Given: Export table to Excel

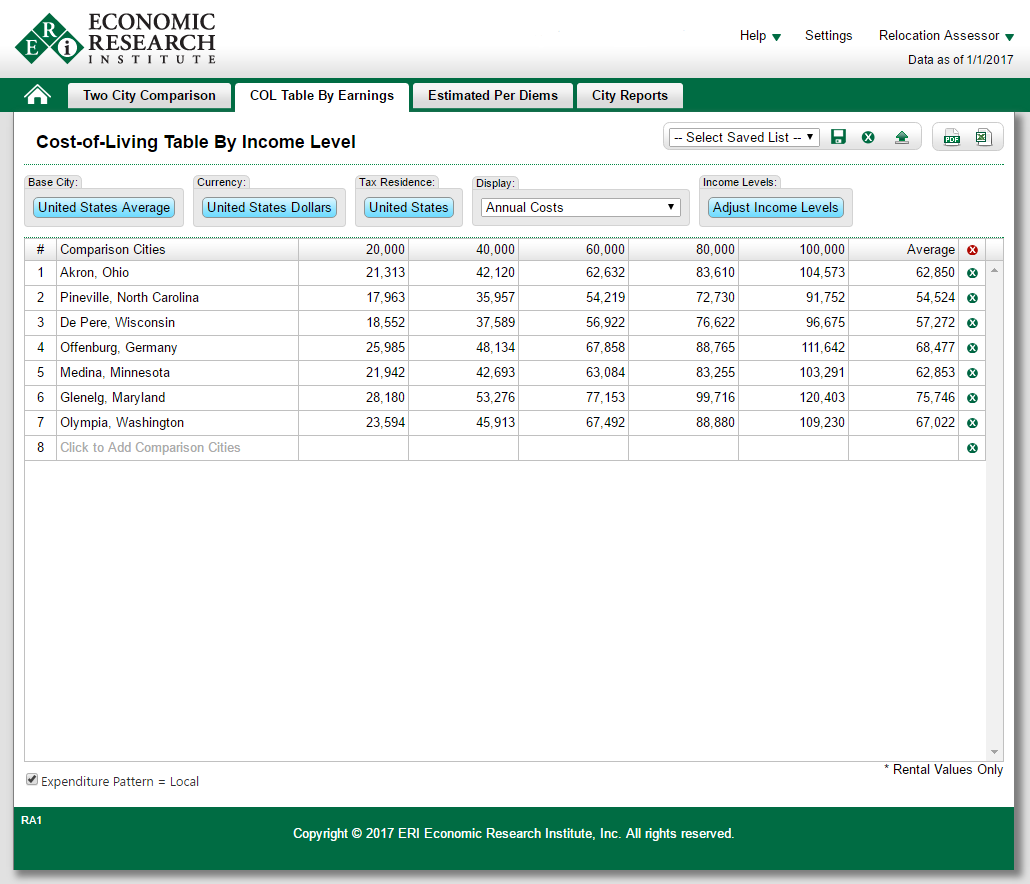Looking at the screenshot, I should 983,137.
